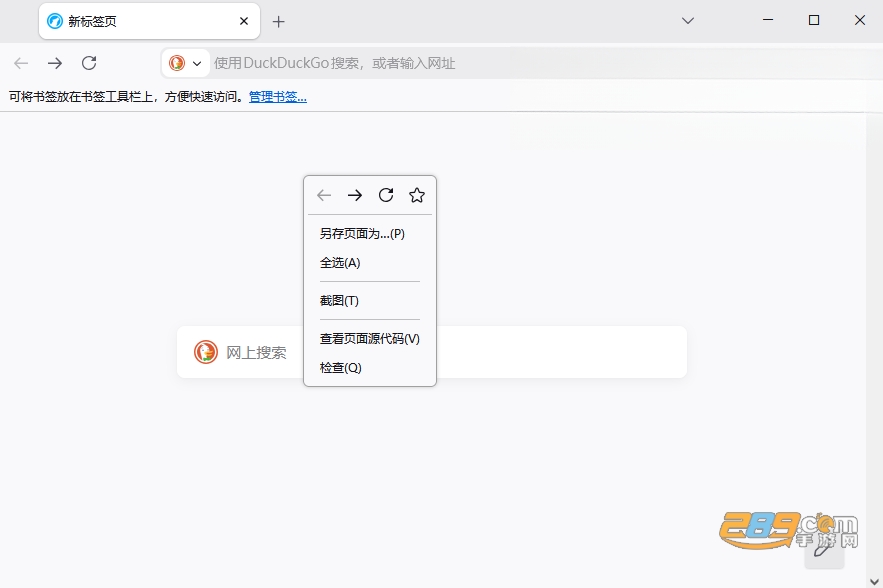
Task: Click DuckDuckGo logo in address bar
Action: click(x=177, y=63)
